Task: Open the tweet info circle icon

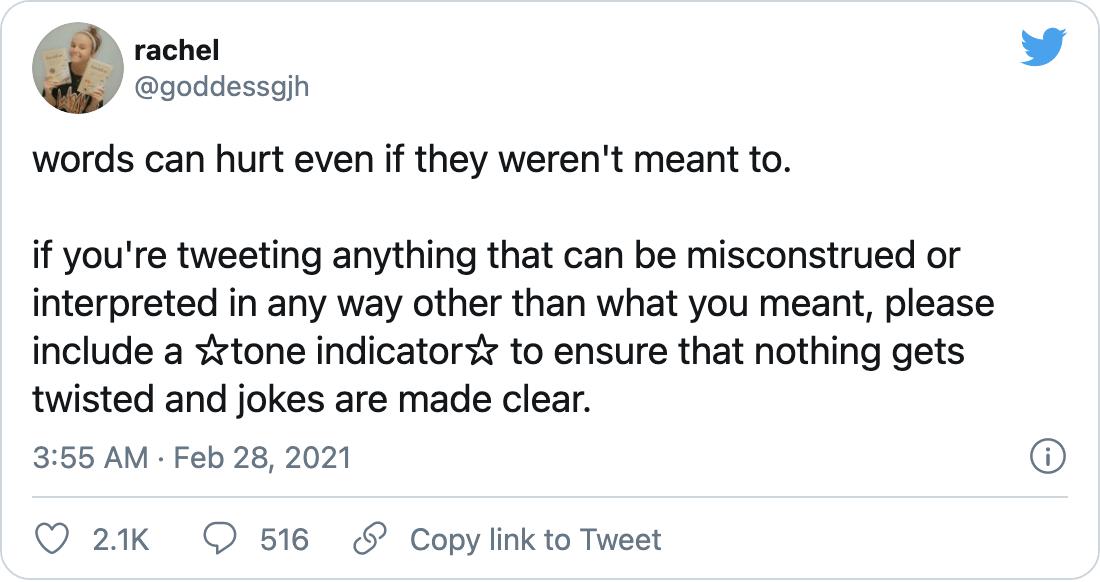Action: coord(1047,456)
